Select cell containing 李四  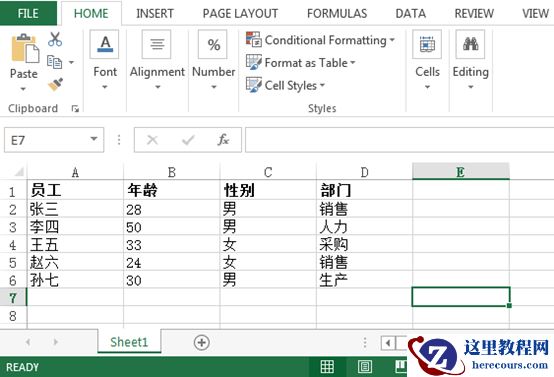pyautogui.click(x=75, y=227)
